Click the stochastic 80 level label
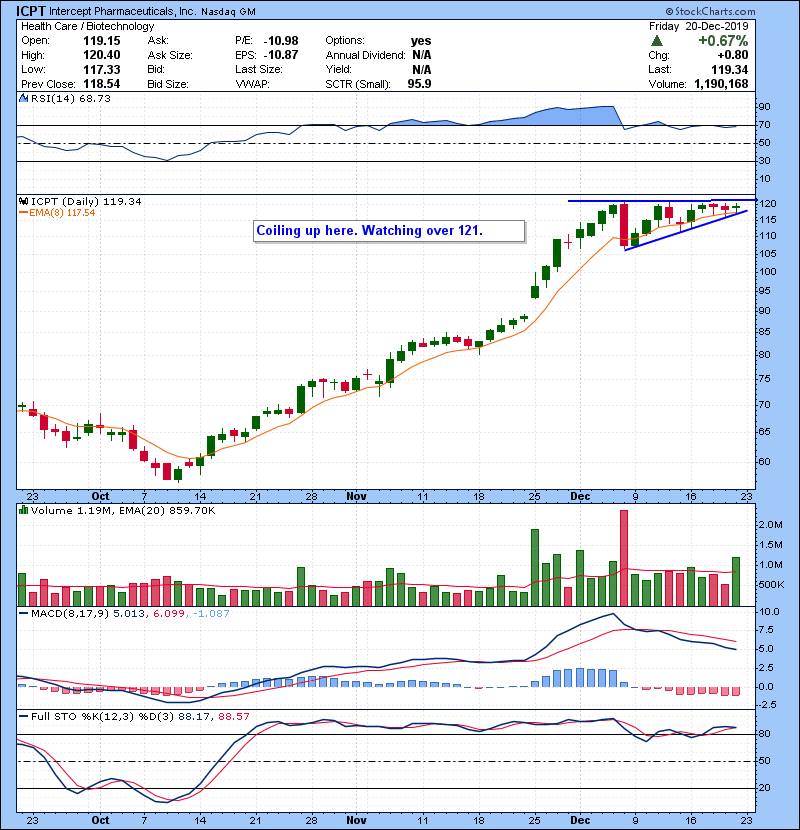Screen dimensions: 800x830 point(765,734)
